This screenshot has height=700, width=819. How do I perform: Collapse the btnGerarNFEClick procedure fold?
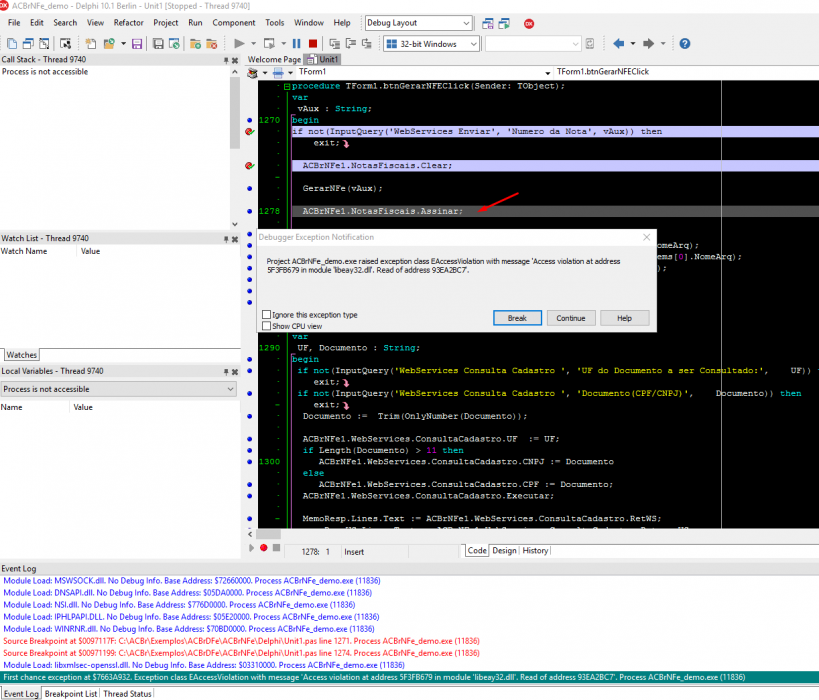(x=287, y=86)
